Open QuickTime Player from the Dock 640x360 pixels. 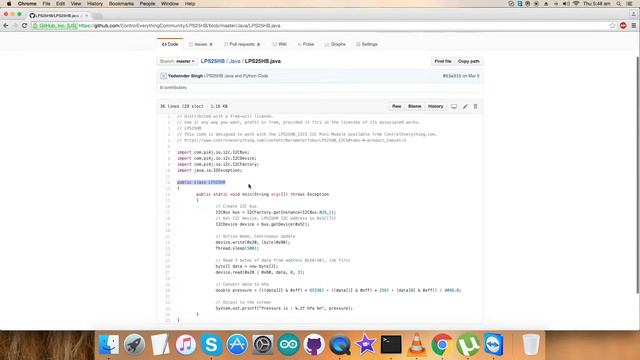(340, 344)
